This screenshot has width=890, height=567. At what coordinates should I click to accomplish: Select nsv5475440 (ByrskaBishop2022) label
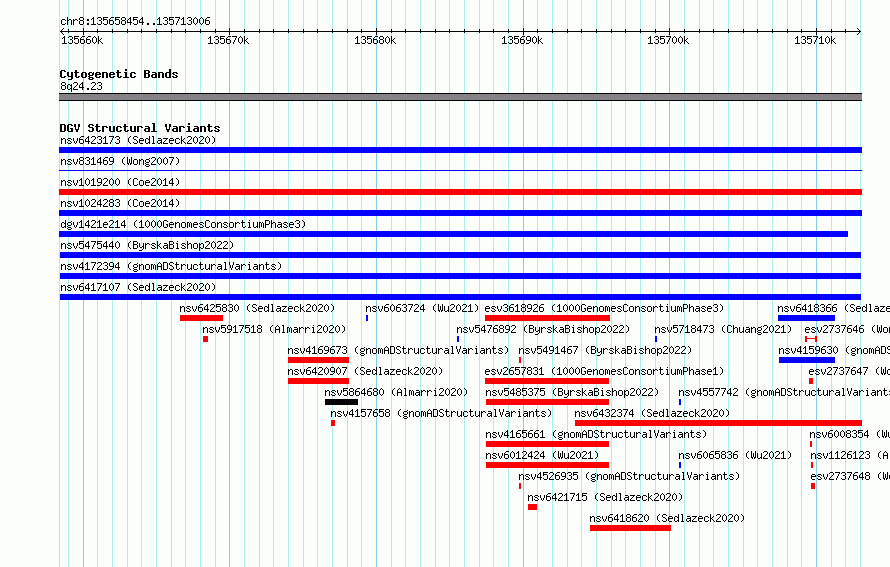(x=147, y=245)
